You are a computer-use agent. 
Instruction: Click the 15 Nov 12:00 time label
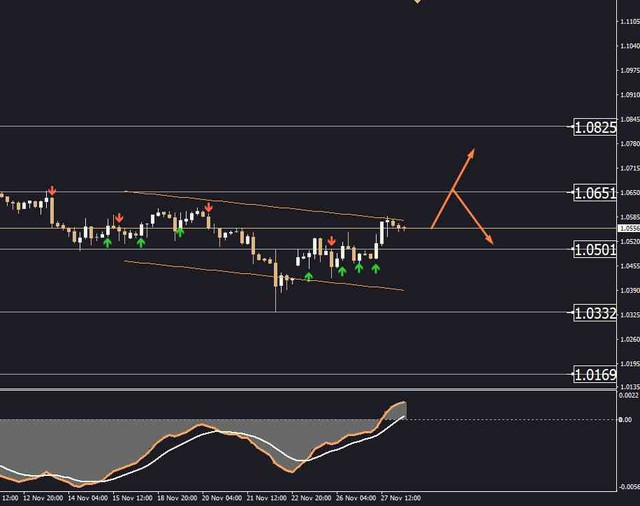pos(132,498)
